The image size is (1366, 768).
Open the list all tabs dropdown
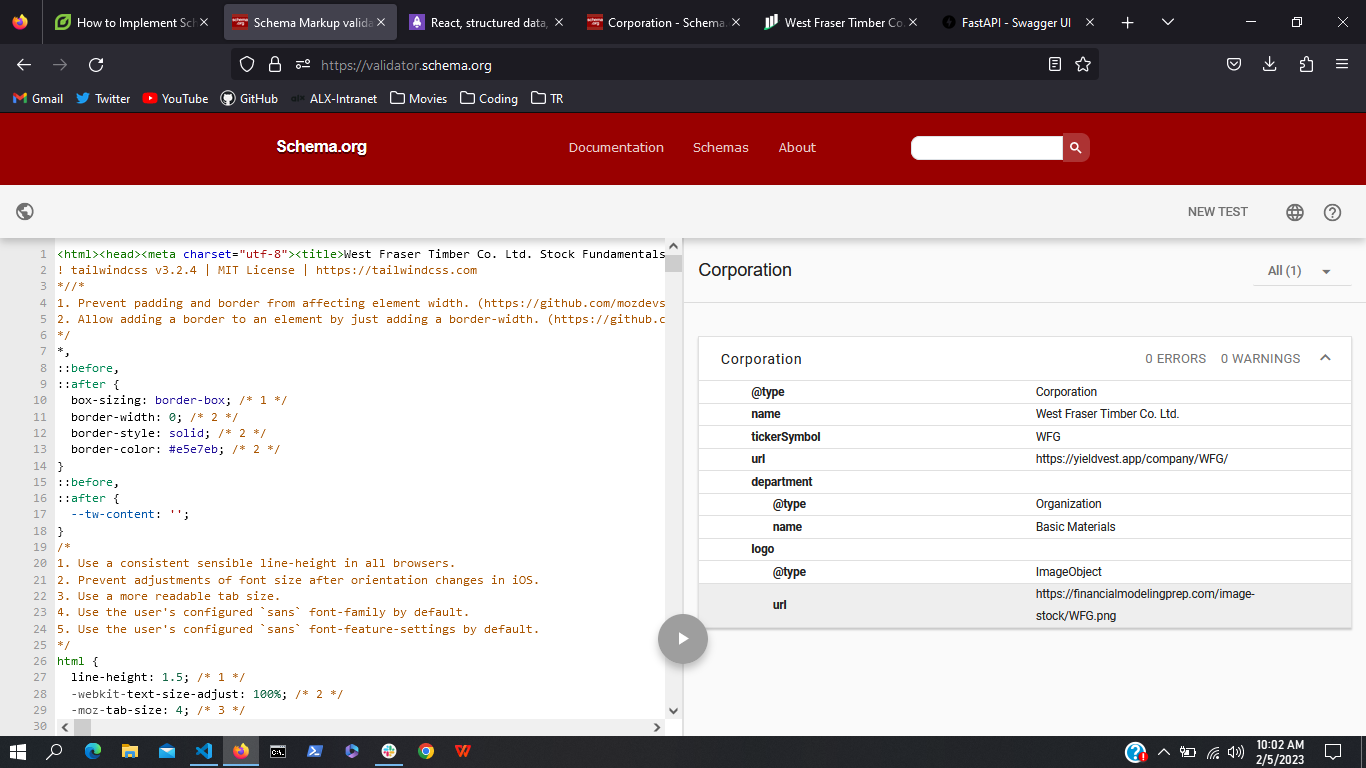(x=1167, y=22)
